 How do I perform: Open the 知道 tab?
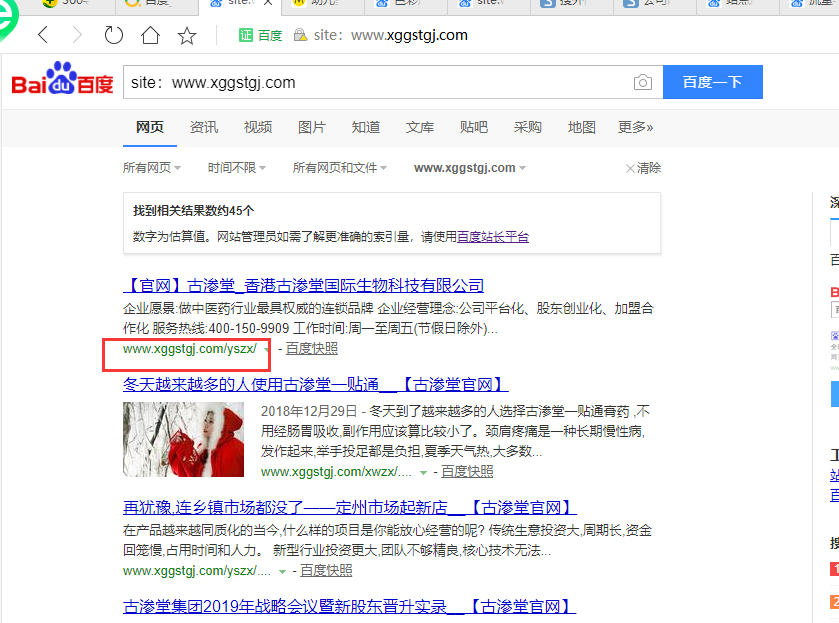click(366, 127)
